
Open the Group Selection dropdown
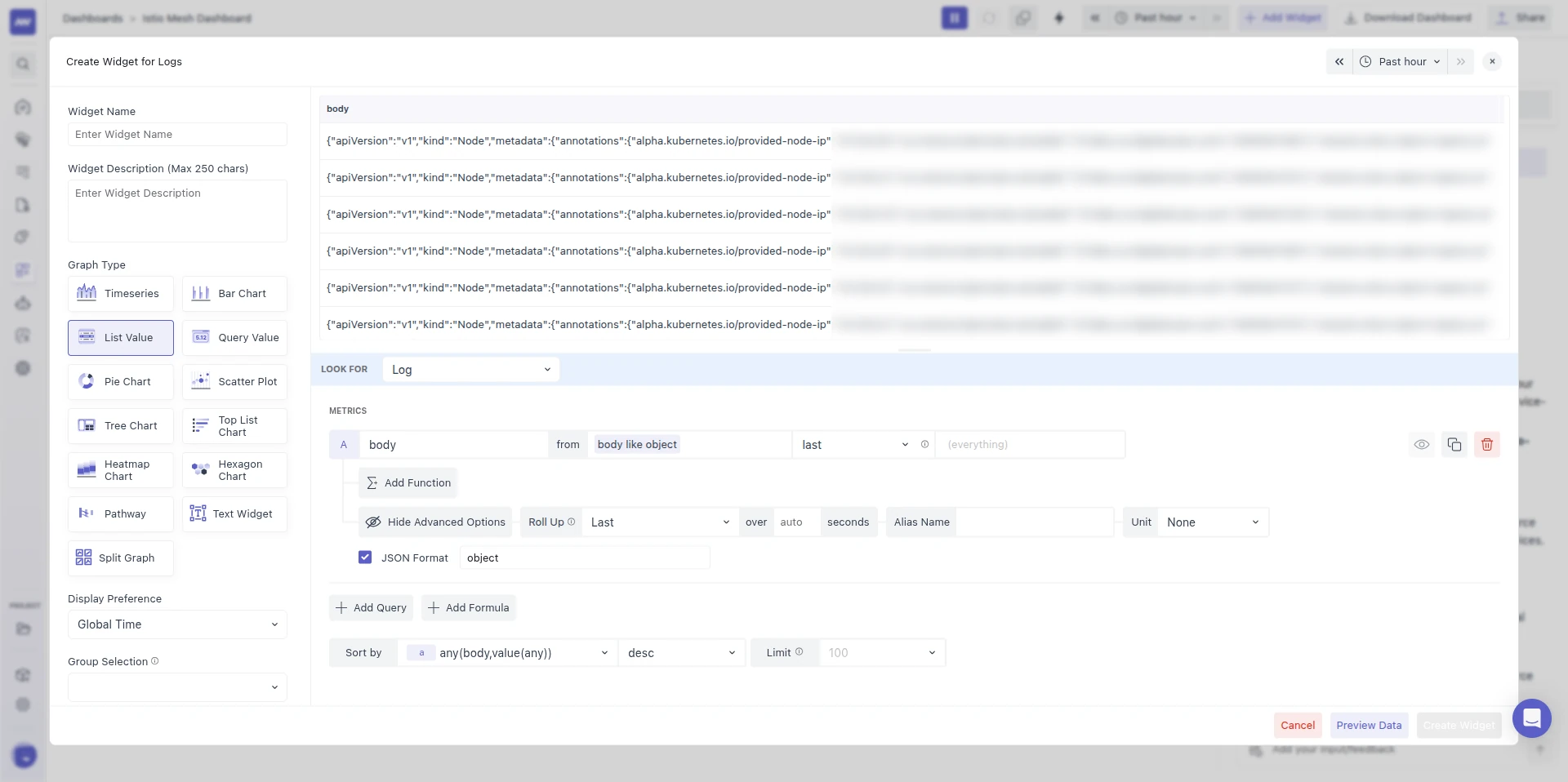click(x=177, y=687)
